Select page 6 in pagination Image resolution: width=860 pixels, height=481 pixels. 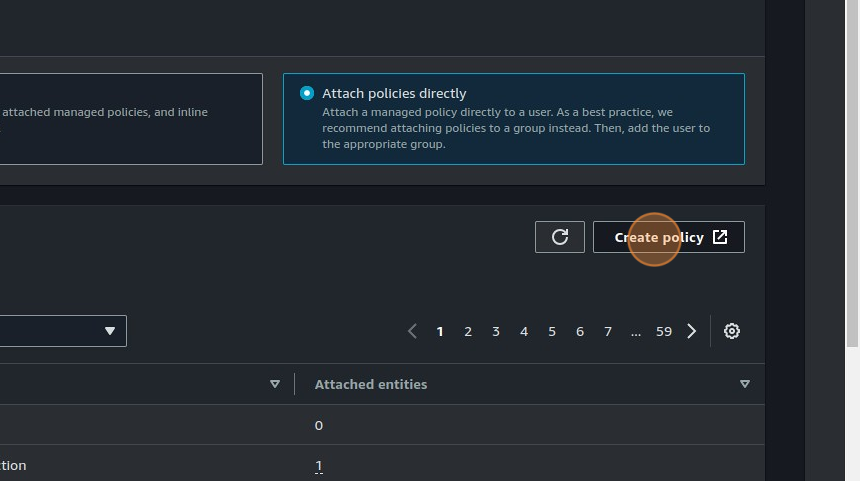pos(580,331)
